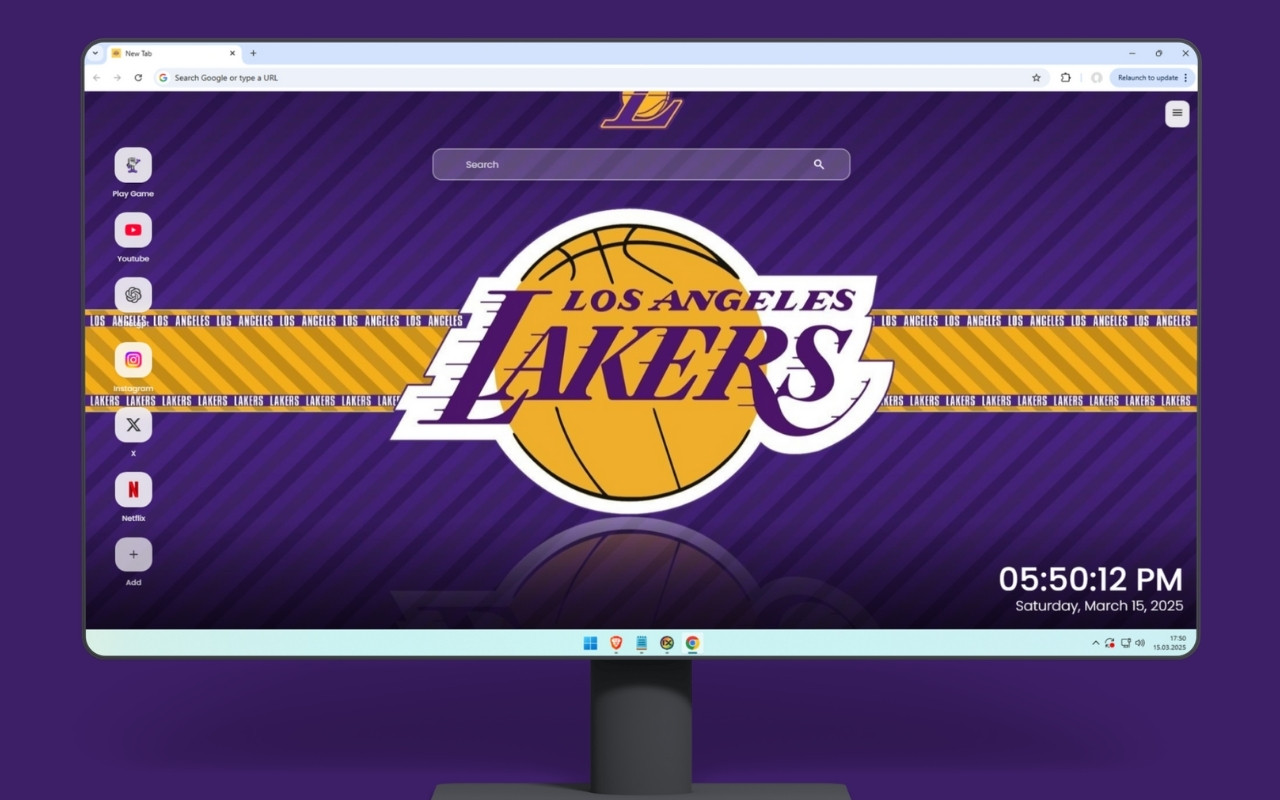Click Relaunch to update
1280x800 pixels.
tap(1148, 77)
